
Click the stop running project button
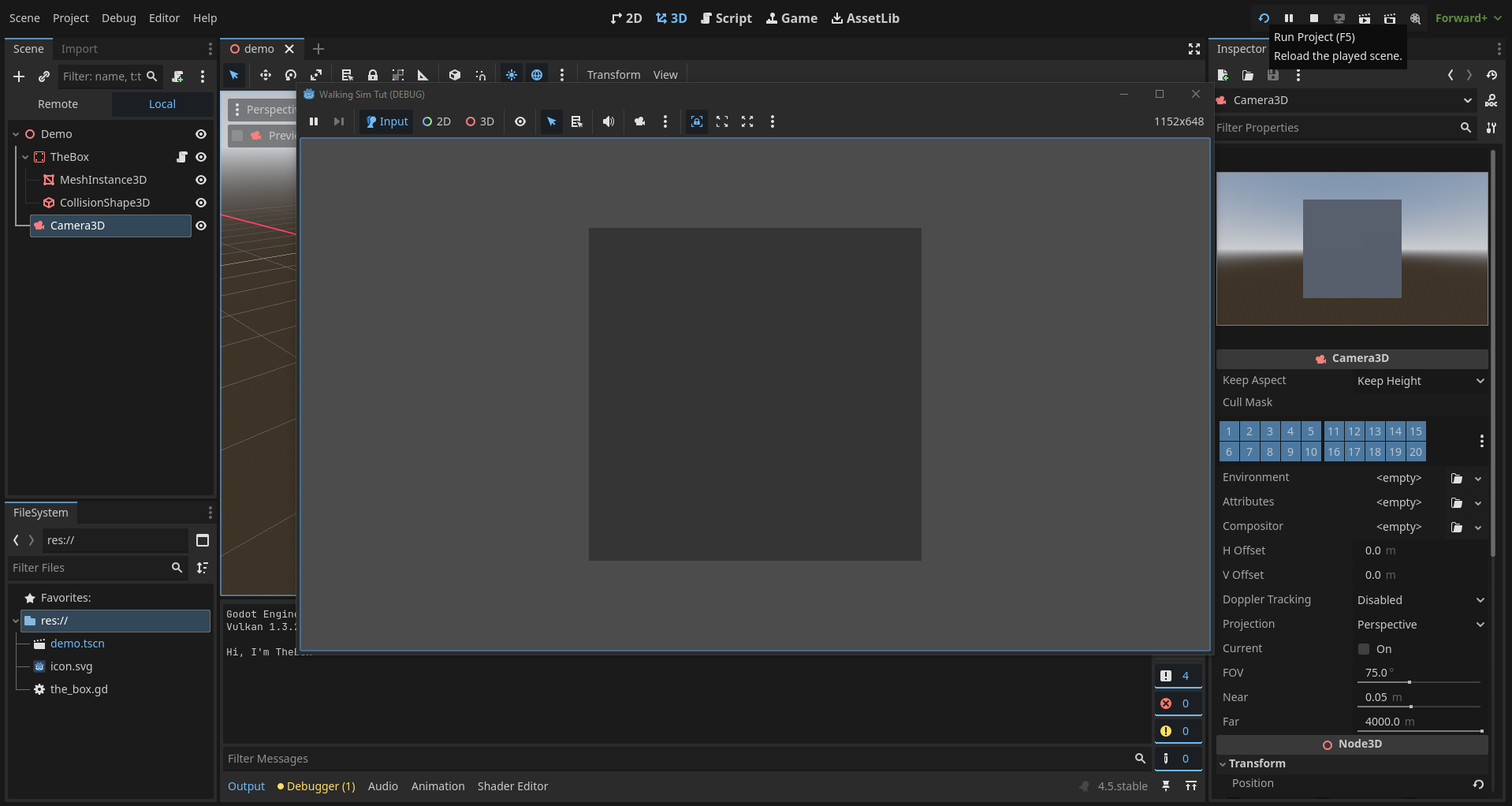(x=1313, y=18)
